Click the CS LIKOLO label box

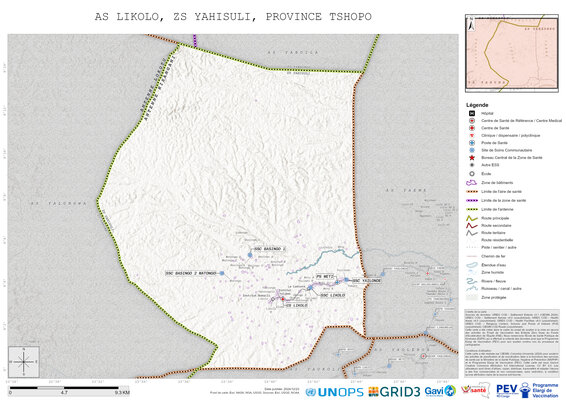[x=296, y=305]
